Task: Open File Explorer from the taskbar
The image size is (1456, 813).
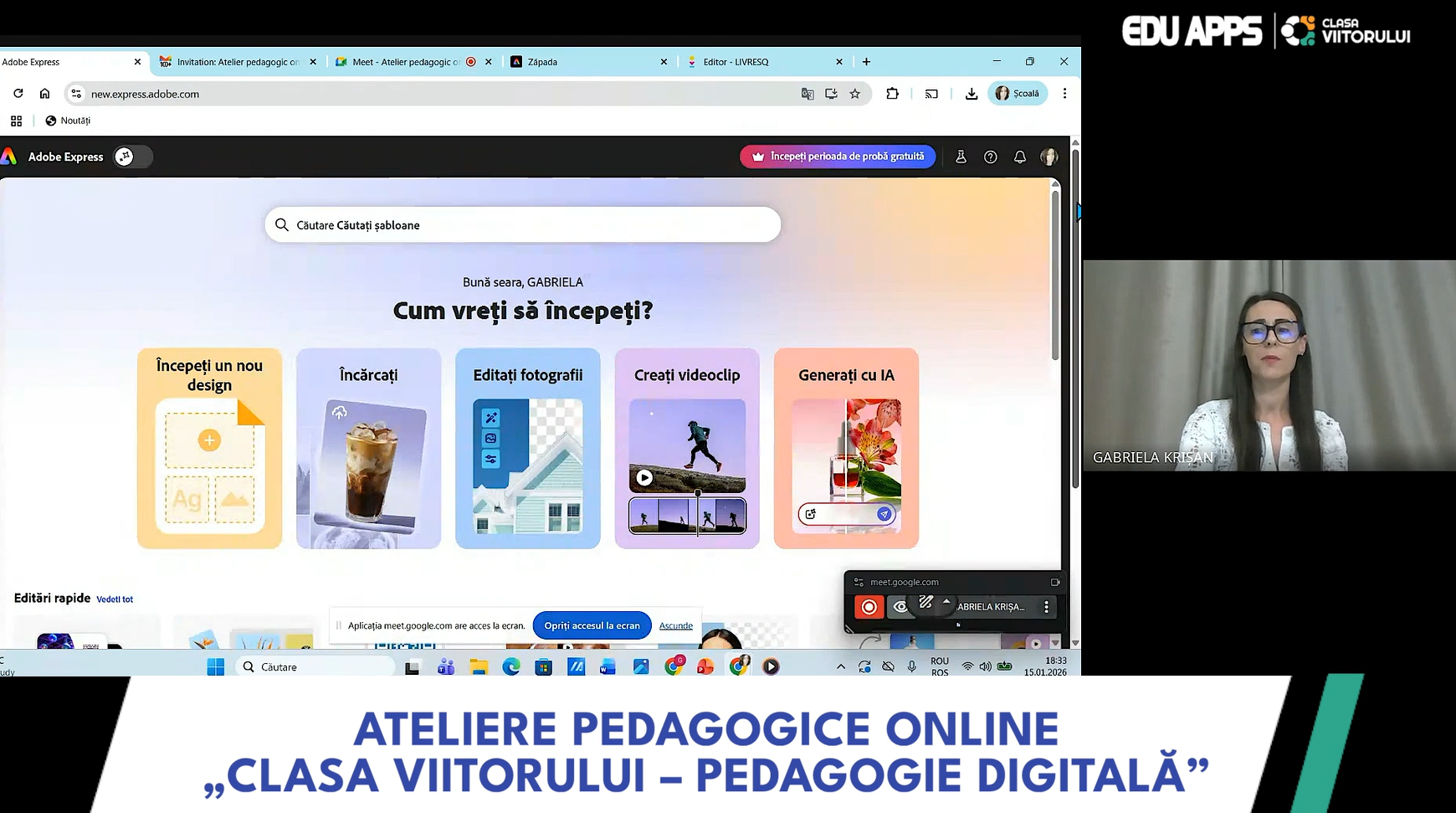Action: 479,666
